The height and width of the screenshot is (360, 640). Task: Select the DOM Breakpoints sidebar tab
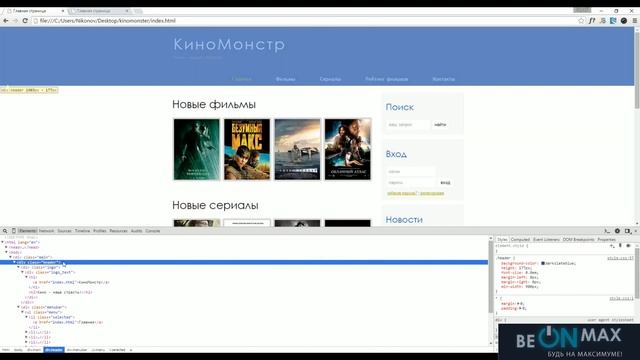578,240
